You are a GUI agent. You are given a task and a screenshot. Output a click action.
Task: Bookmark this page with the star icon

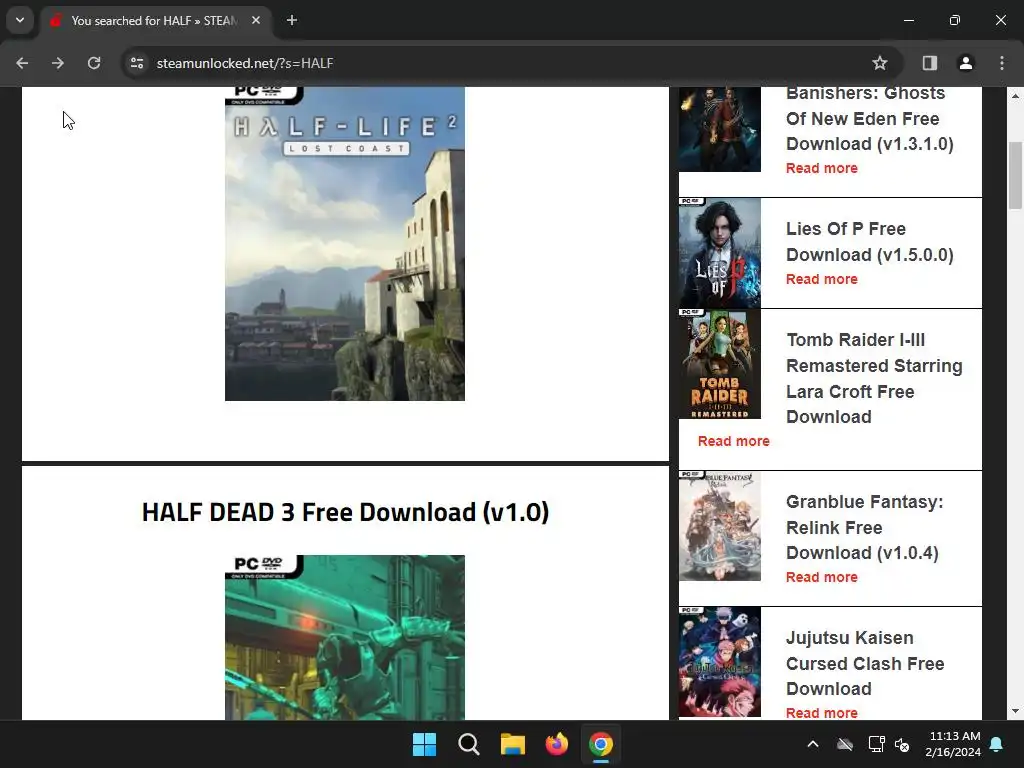coord(880,63)
